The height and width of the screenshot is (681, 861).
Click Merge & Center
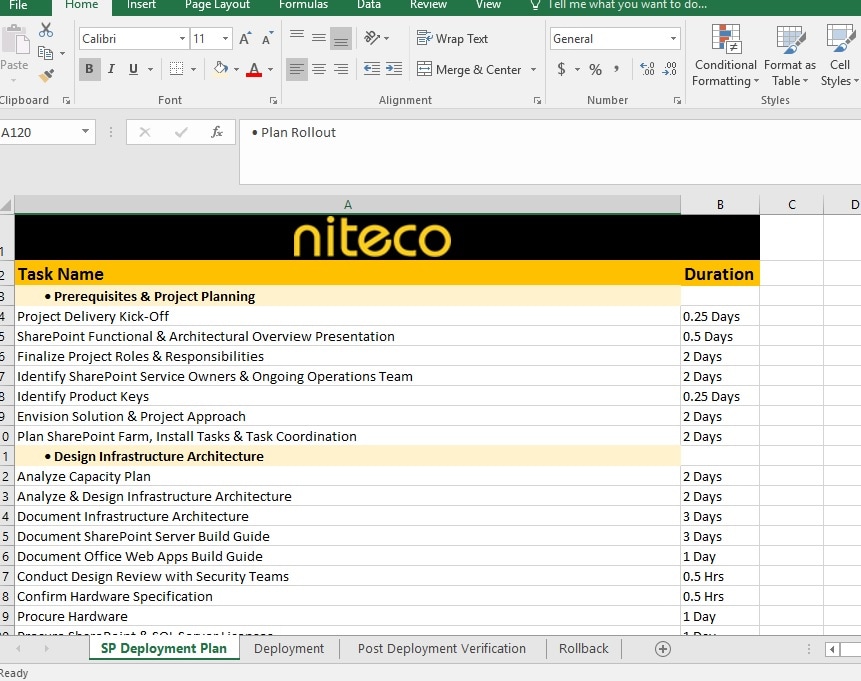469,70
